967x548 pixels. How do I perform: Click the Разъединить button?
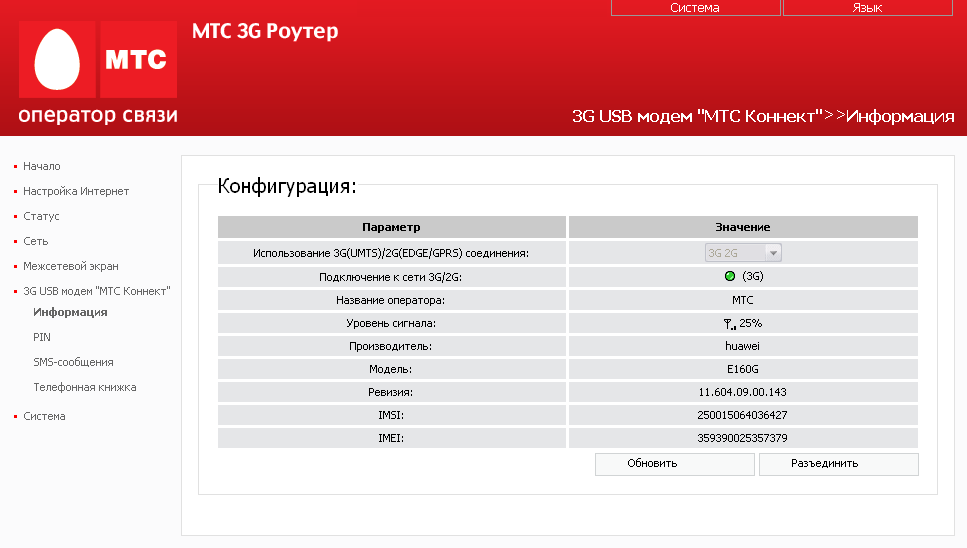(839, 464)
